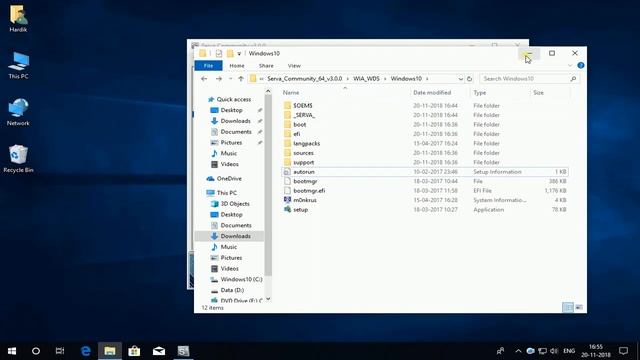Open the Network desktop icon

[x=18, y=112]
